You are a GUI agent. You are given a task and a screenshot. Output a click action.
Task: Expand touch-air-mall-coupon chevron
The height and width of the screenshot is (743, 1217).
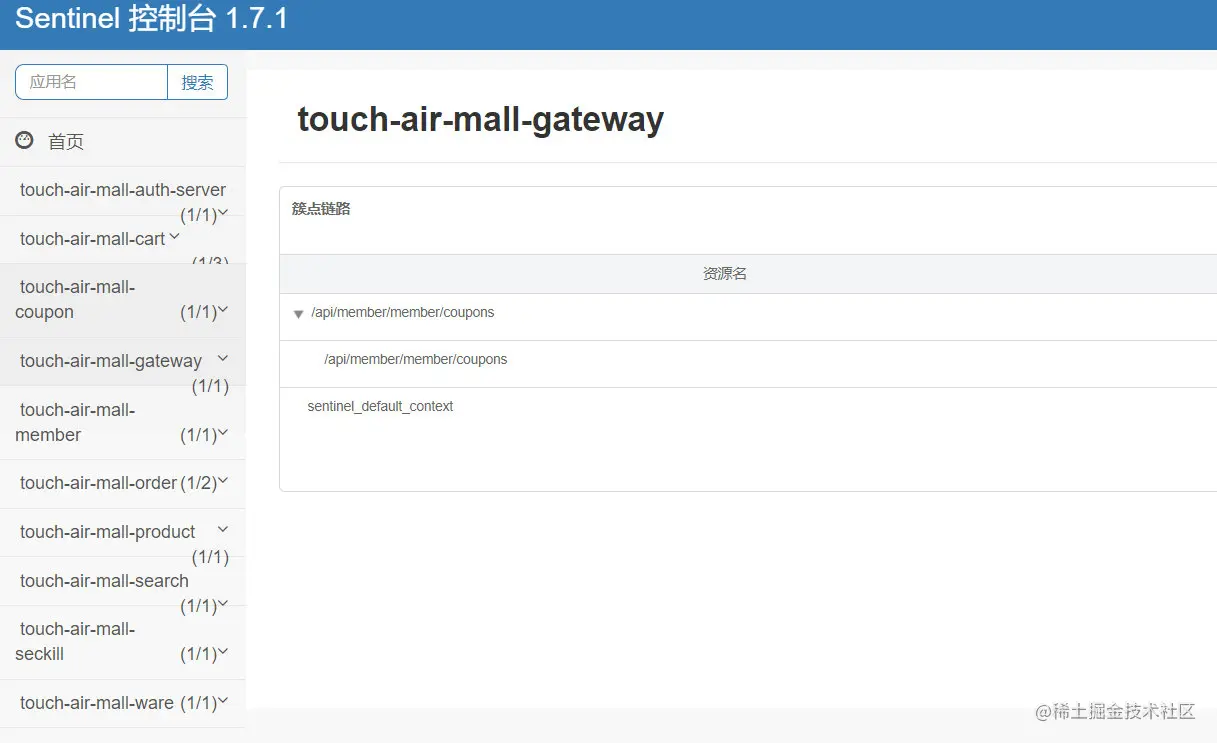coord(223,309)
